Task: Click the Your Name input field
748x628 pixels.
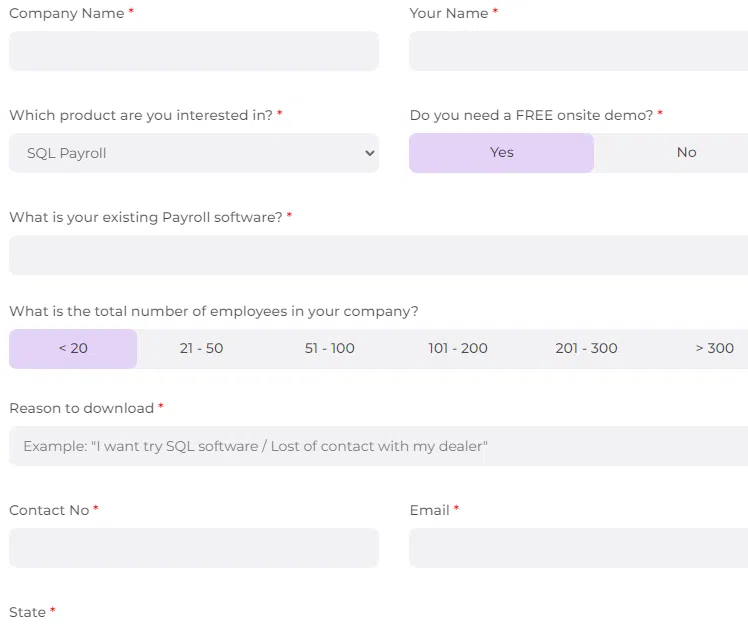Action: click(578, 51)
